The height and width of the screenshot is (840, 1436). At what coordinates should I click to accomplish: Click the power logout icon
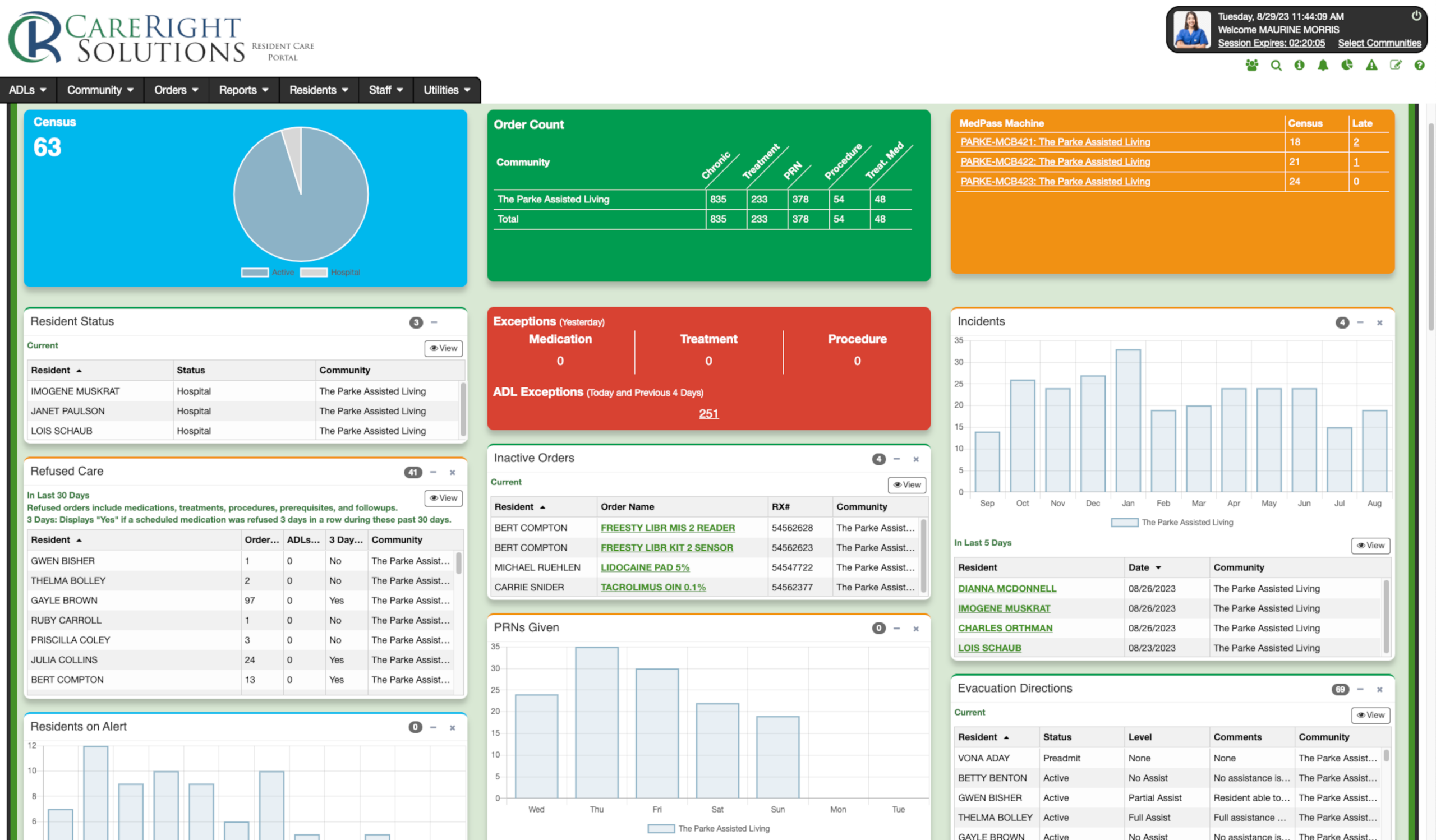[1416, 16]
